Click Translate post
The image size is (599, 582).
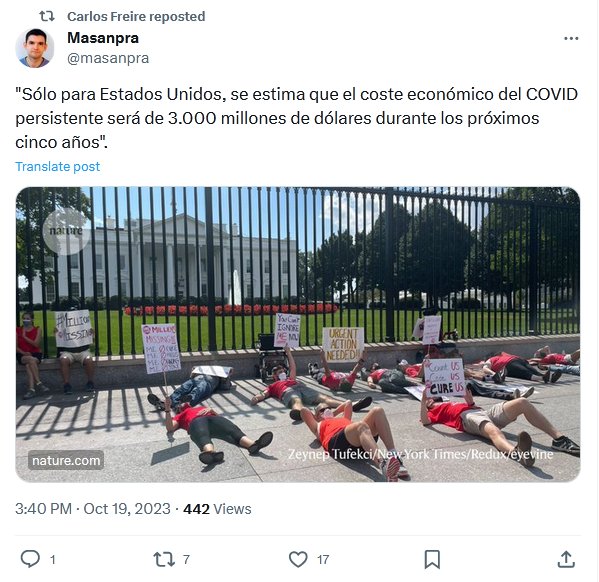(58, 166)
